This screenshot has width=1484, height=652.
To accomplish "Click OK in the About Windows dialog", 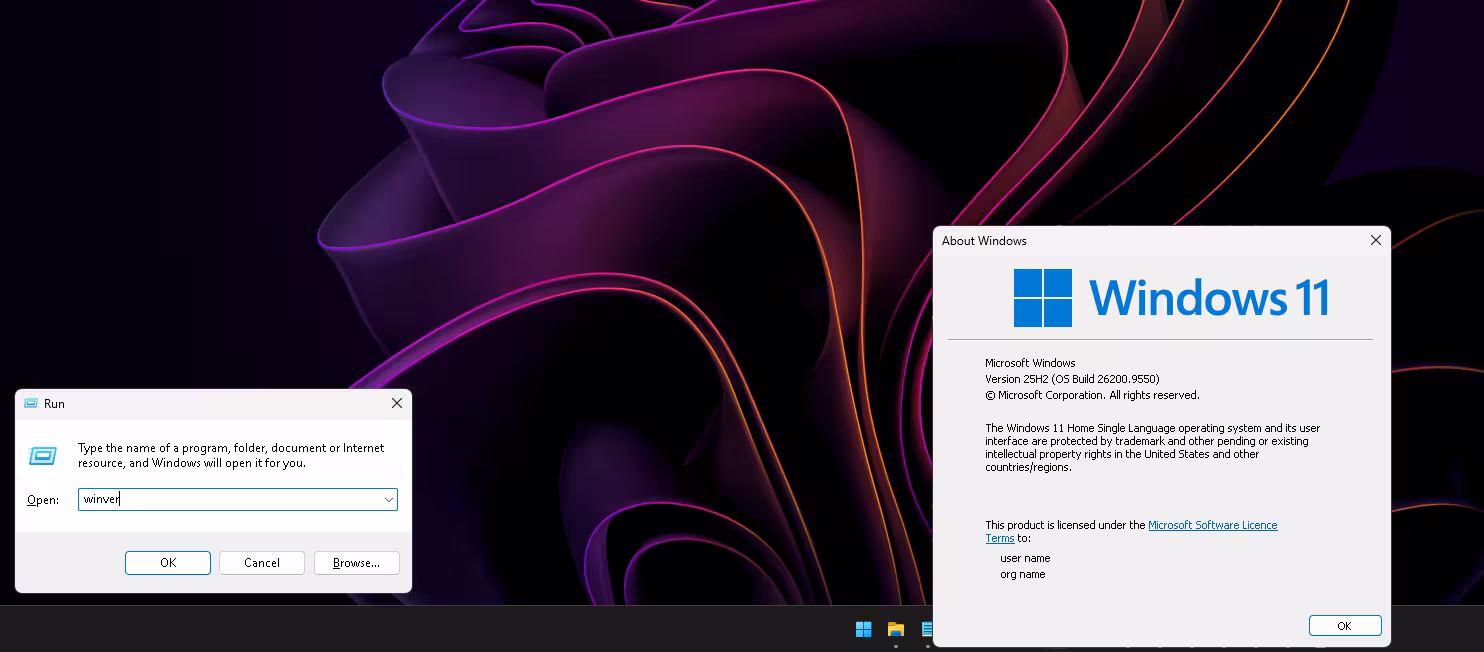I will tap(1345, 626).
